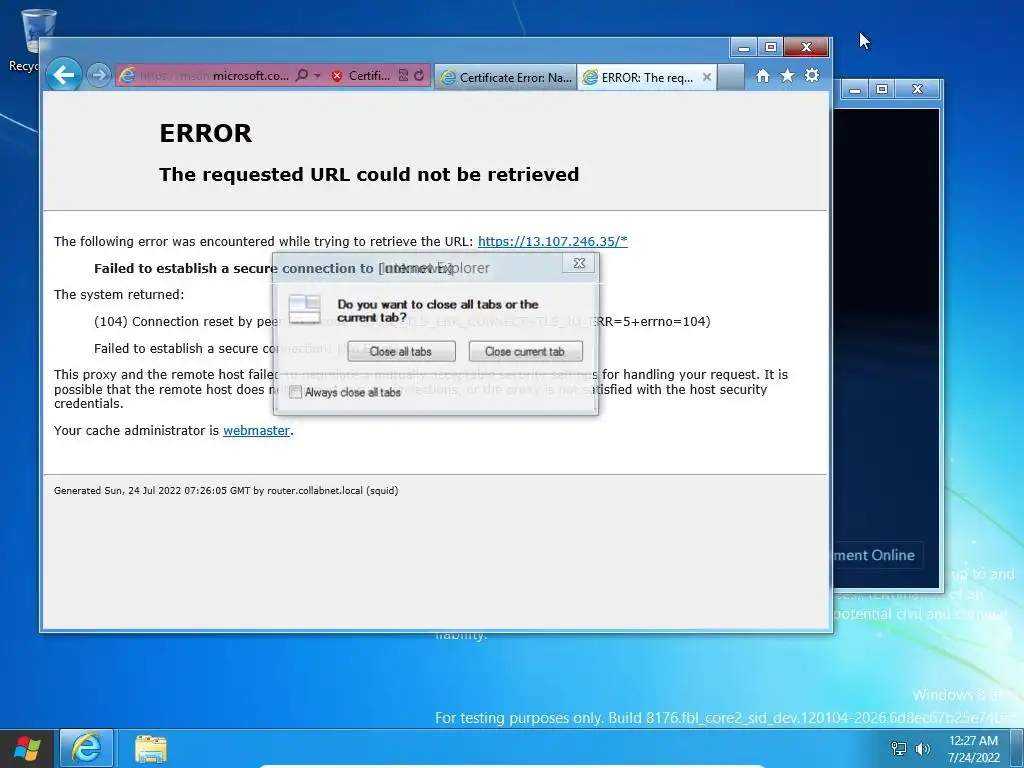
Task: Open the Certificate error security report label
Action: point(369,76)
